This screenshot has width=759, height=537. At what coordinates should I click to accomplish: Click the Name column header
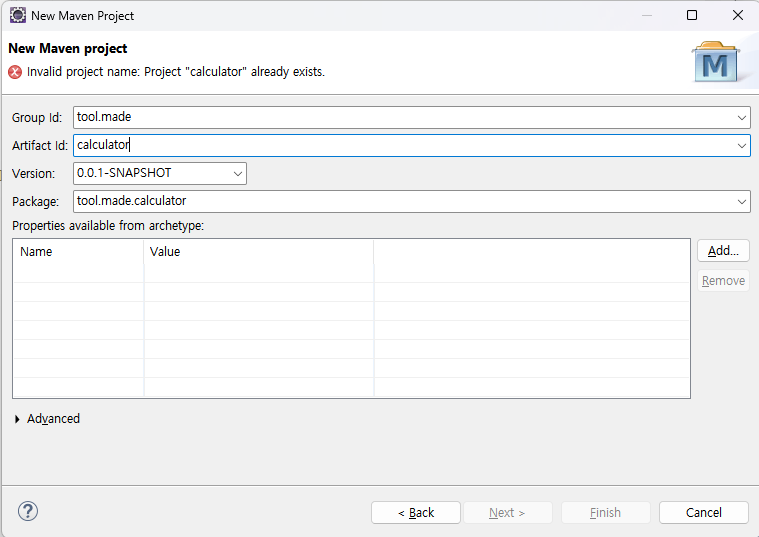[78, 252]
